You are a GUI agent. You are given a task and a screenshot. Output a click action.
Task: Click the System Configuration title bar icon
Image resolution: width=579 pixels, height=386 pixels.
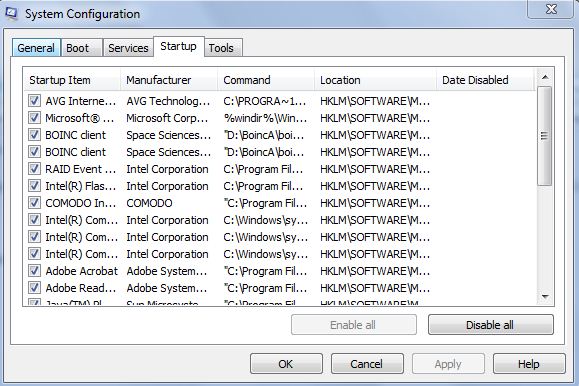tap(11, 13)
